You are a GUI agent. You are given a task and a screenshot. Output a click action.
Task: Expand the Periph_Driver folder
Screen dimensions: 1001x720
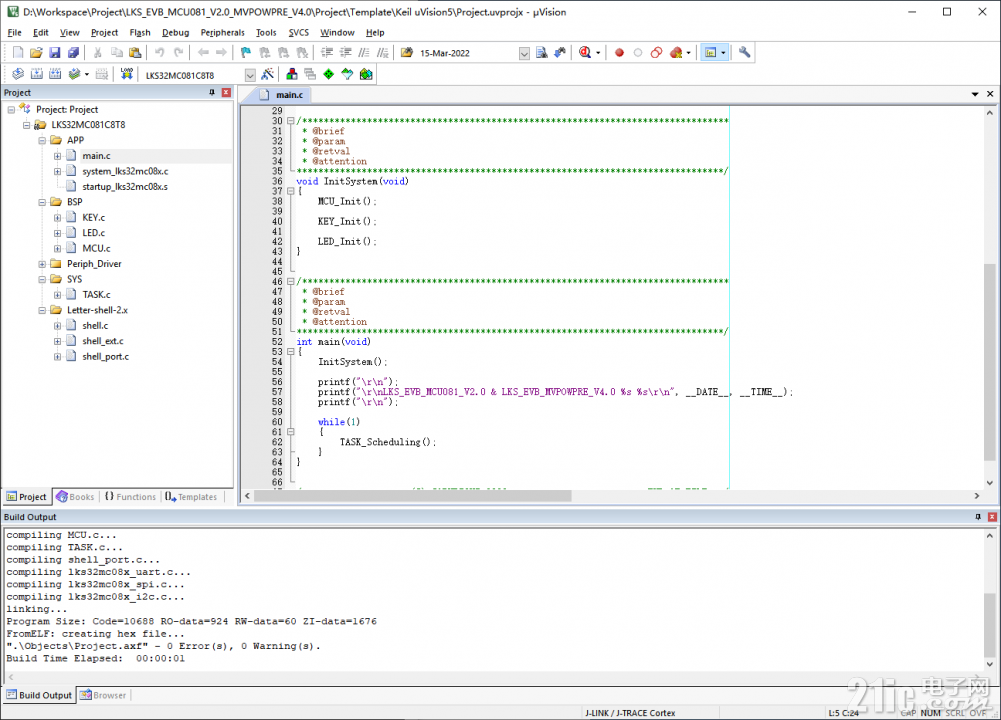pos(42,264)
